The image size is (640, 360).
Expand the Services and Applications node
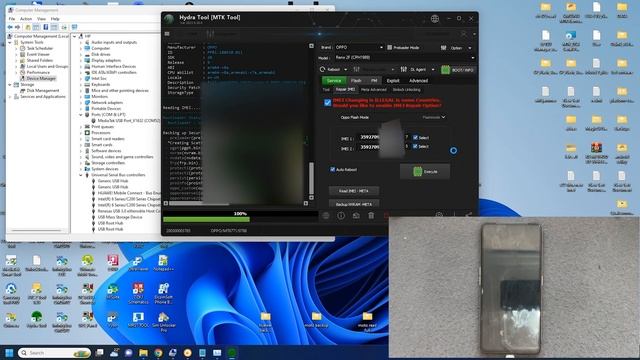[10, 97]
